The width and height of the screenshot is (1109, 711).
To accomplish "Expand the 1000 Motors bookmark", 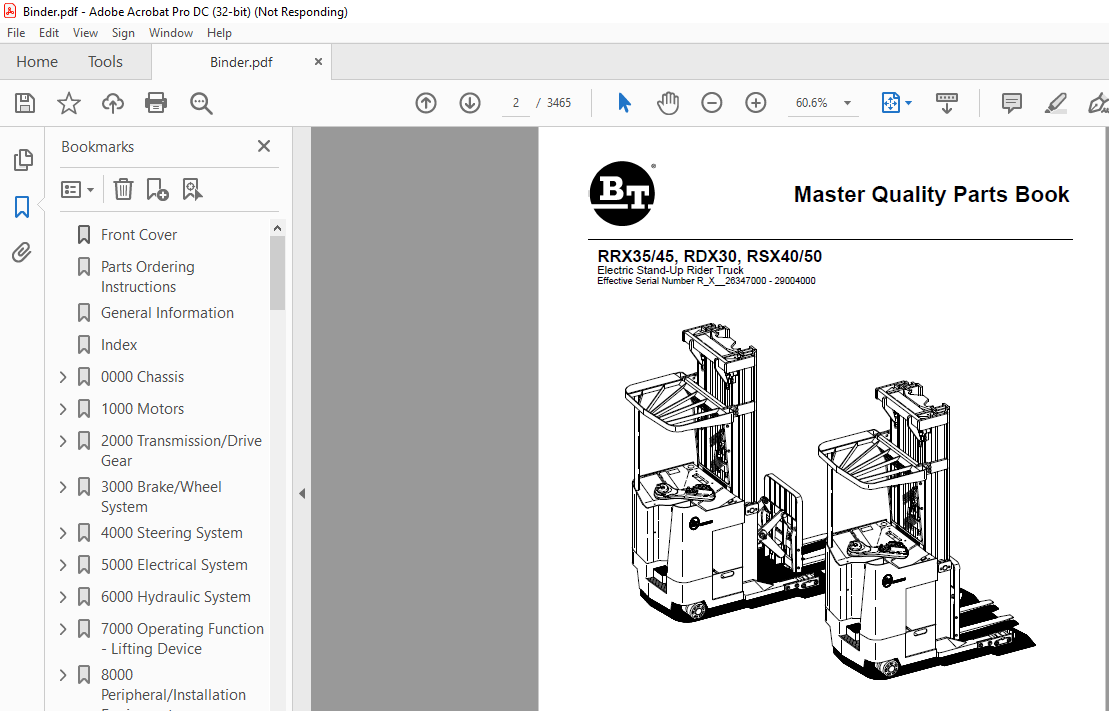I will point(63,409).
